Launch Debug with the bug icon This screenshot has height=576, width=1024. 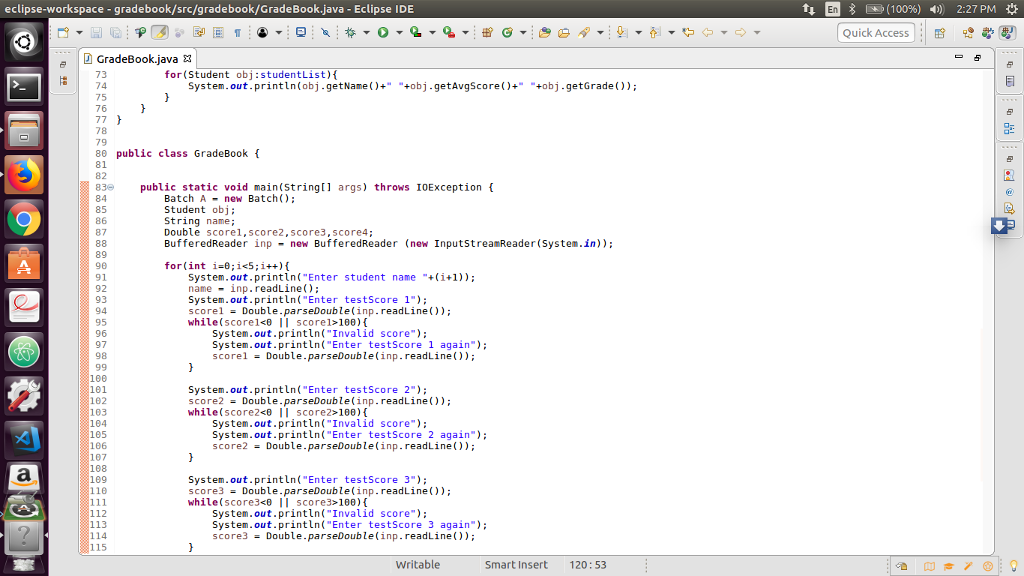tap(351, 33)
